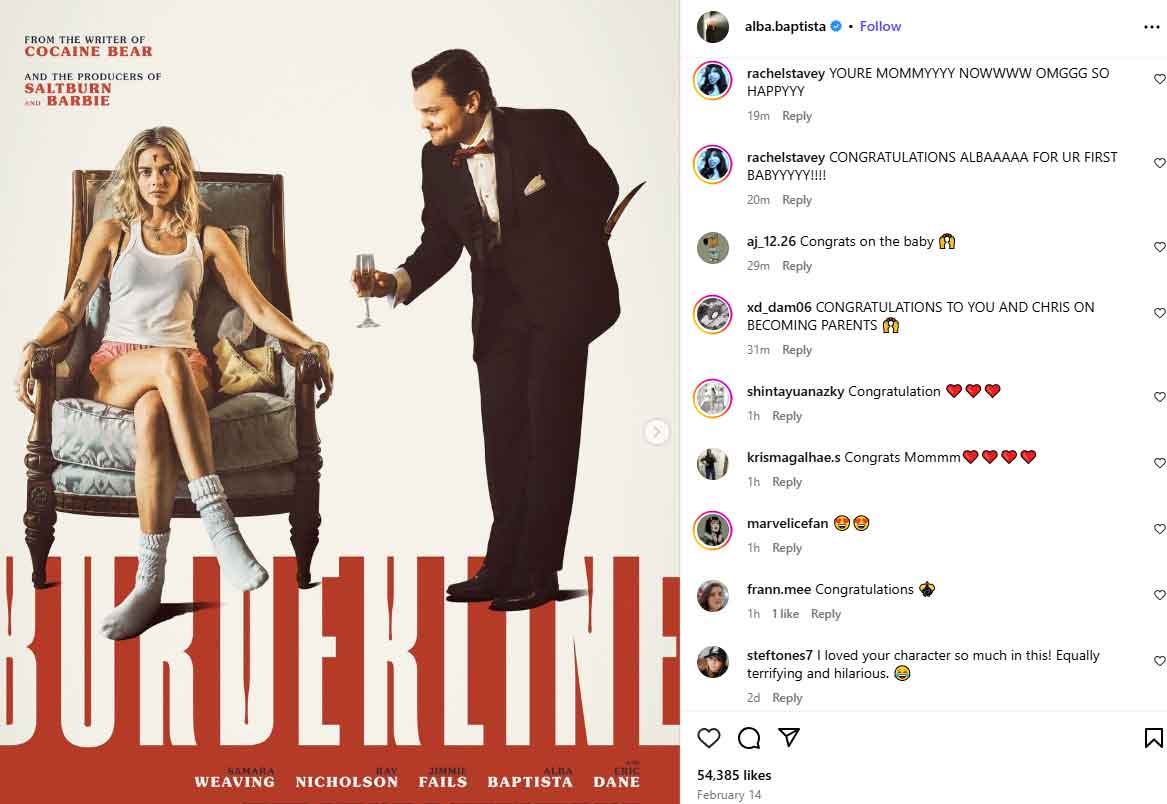Open post options via the three-dot icon
Image resolution: width=1167 pixels, height=804 pixels.
[1152, 25]
